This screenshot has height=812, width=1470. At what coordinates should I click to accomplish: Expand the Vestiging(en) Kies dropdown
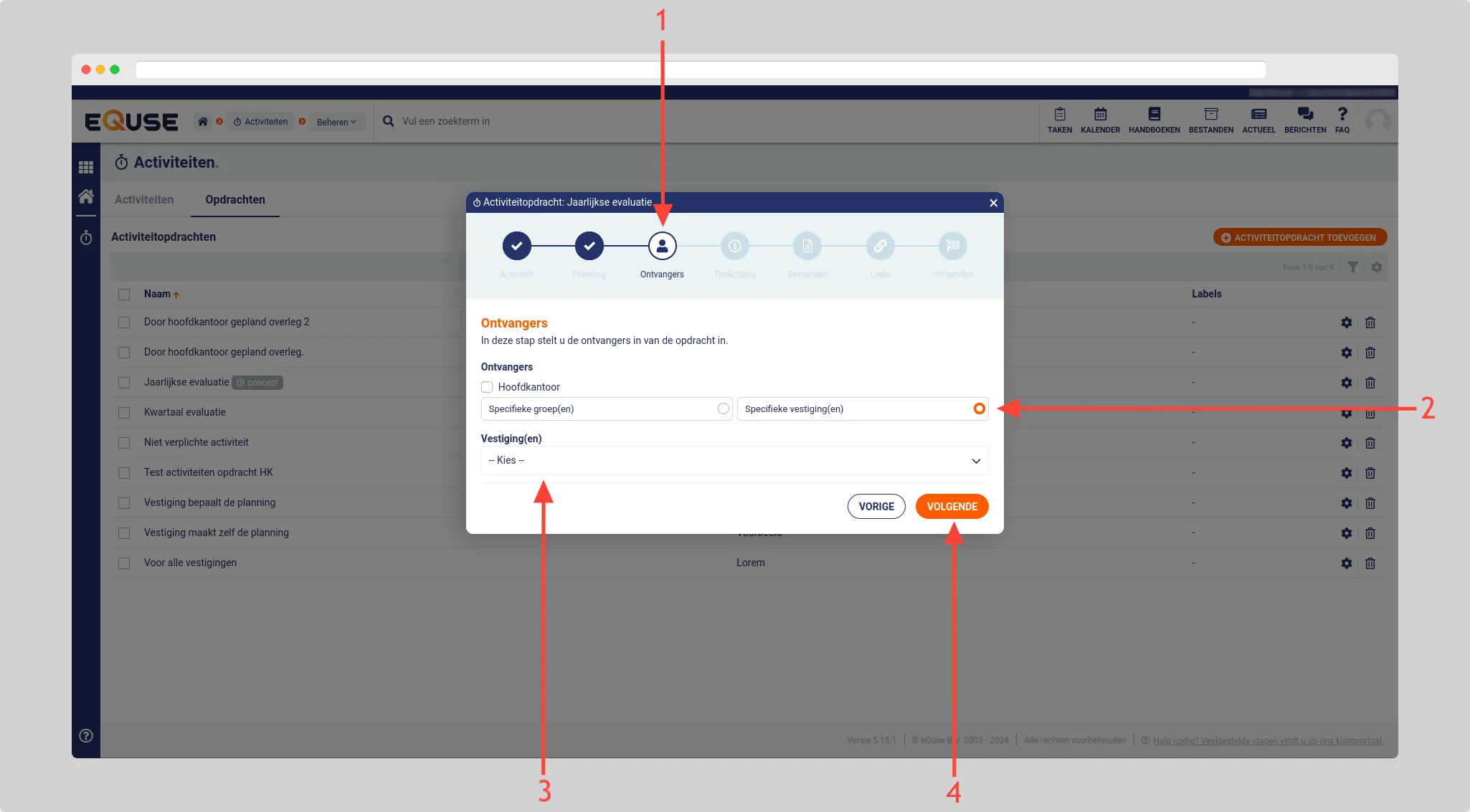coord(734,460)
